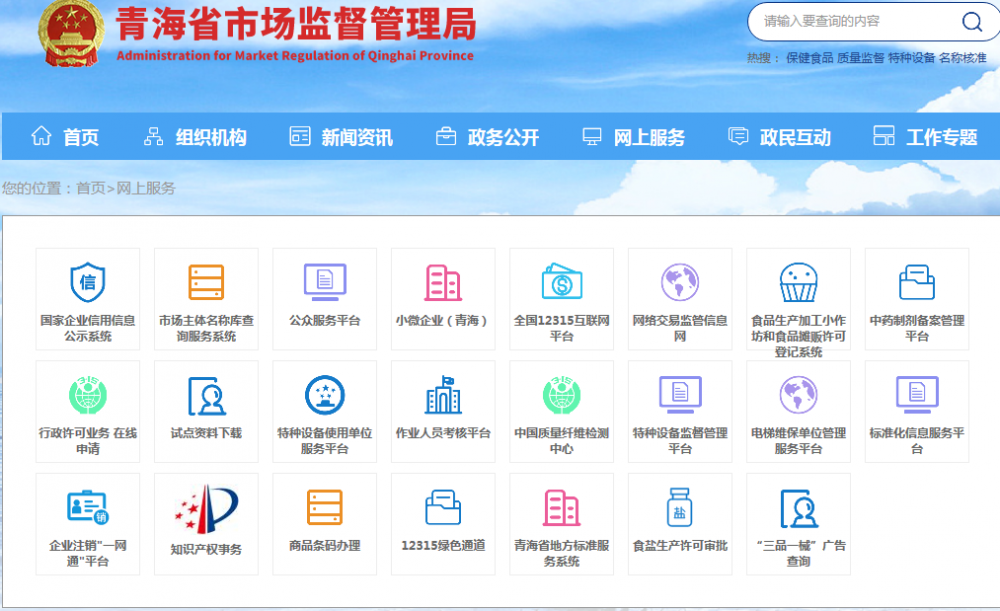The width and height of the screenshot is (1000, 611).
Task: Go to 政民互动 in navigation bar
Action: click(x=779, y=137)
